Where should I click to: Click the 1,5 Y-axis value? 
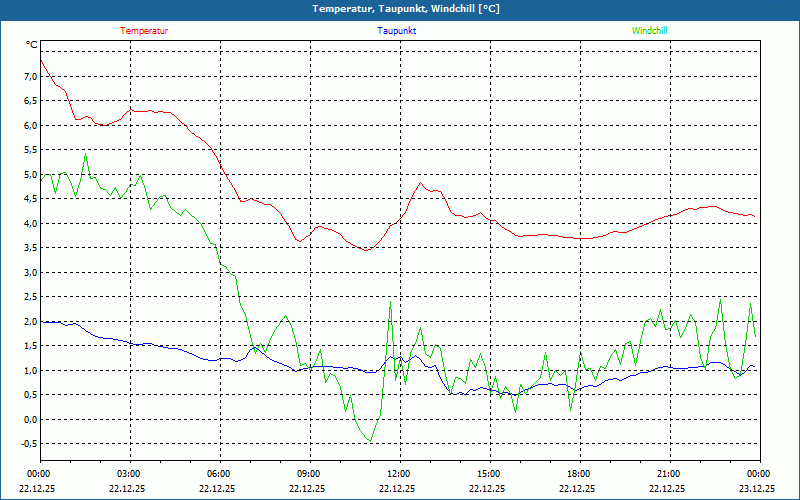[x=31, y=346]
